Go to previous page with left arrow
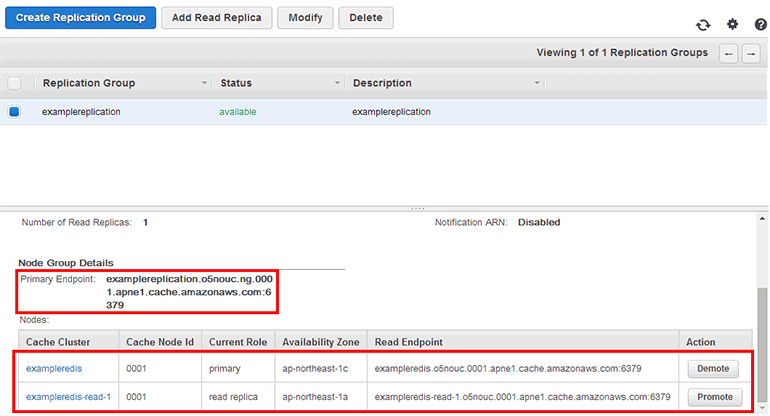Viewport: 770px width, 416px height. [729, 53]
